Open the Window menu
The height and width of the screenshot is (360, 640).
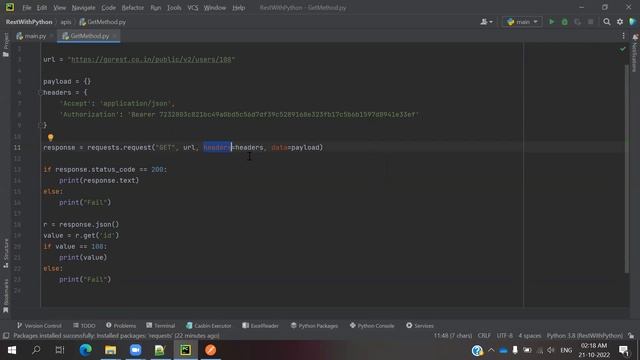(215, 8)
